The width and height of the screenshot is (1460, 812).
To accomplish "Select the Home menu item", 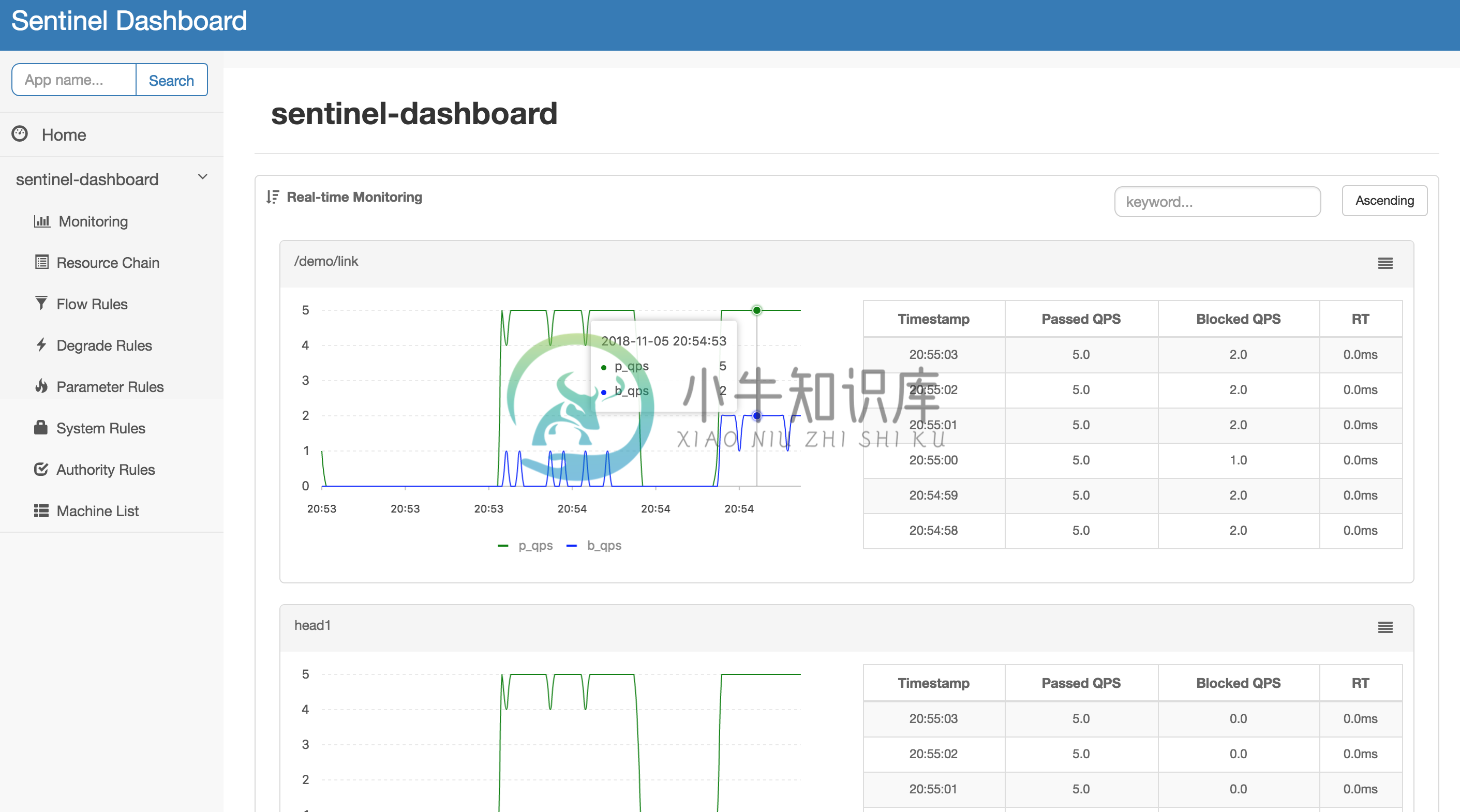I will 63,133.
